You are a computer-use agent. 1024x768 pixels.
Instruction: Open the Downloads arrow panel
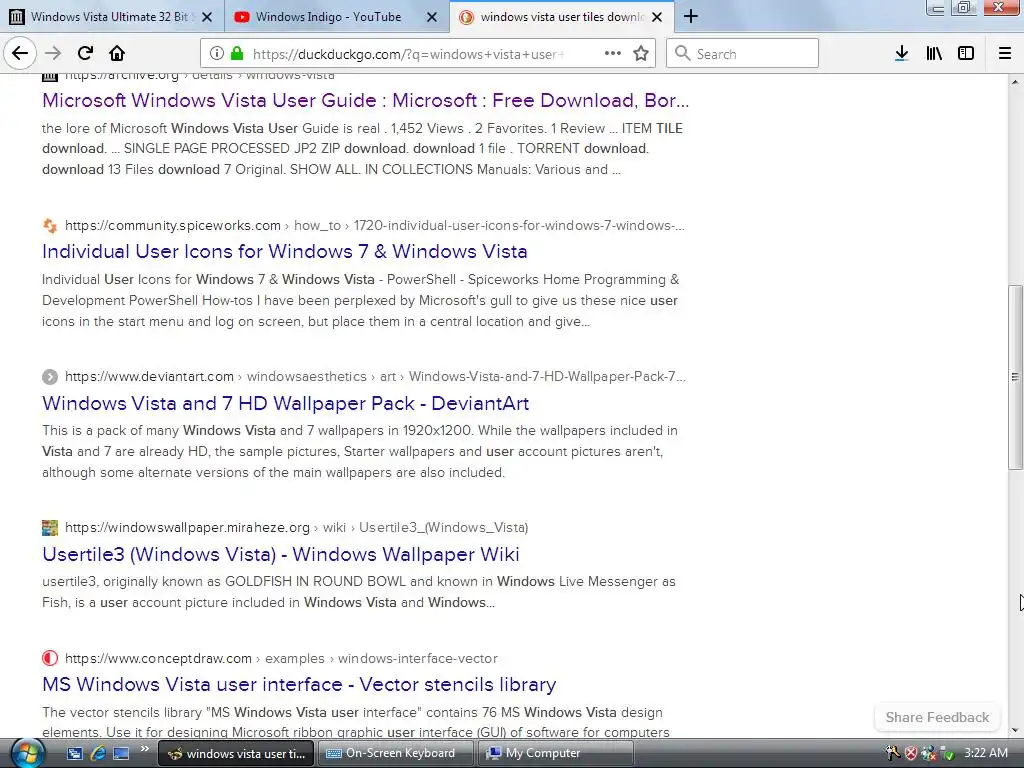[x=901, y=54]
